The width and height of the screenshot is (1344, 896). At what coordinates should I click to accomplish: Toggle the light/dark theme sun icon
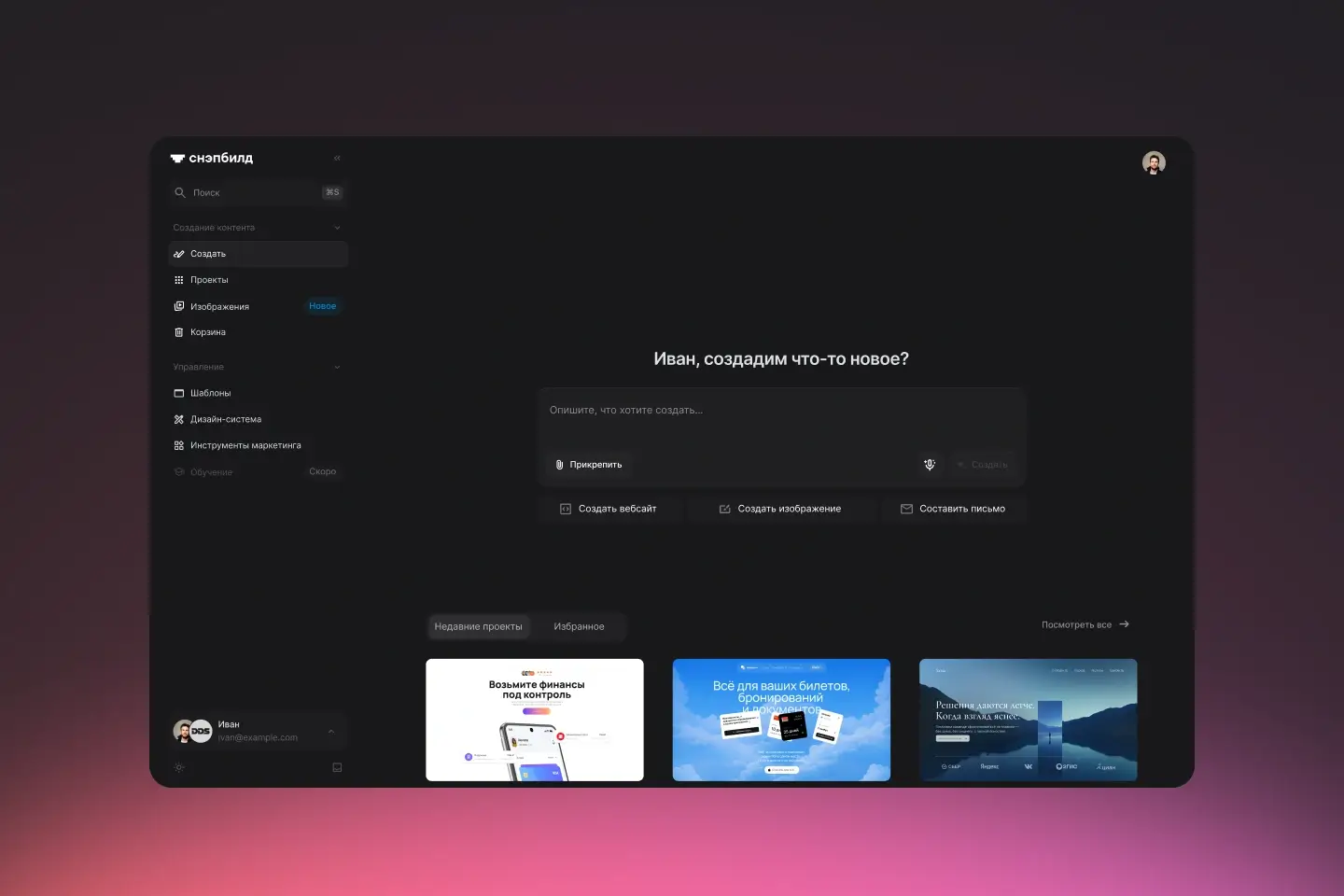click(179, 767)
